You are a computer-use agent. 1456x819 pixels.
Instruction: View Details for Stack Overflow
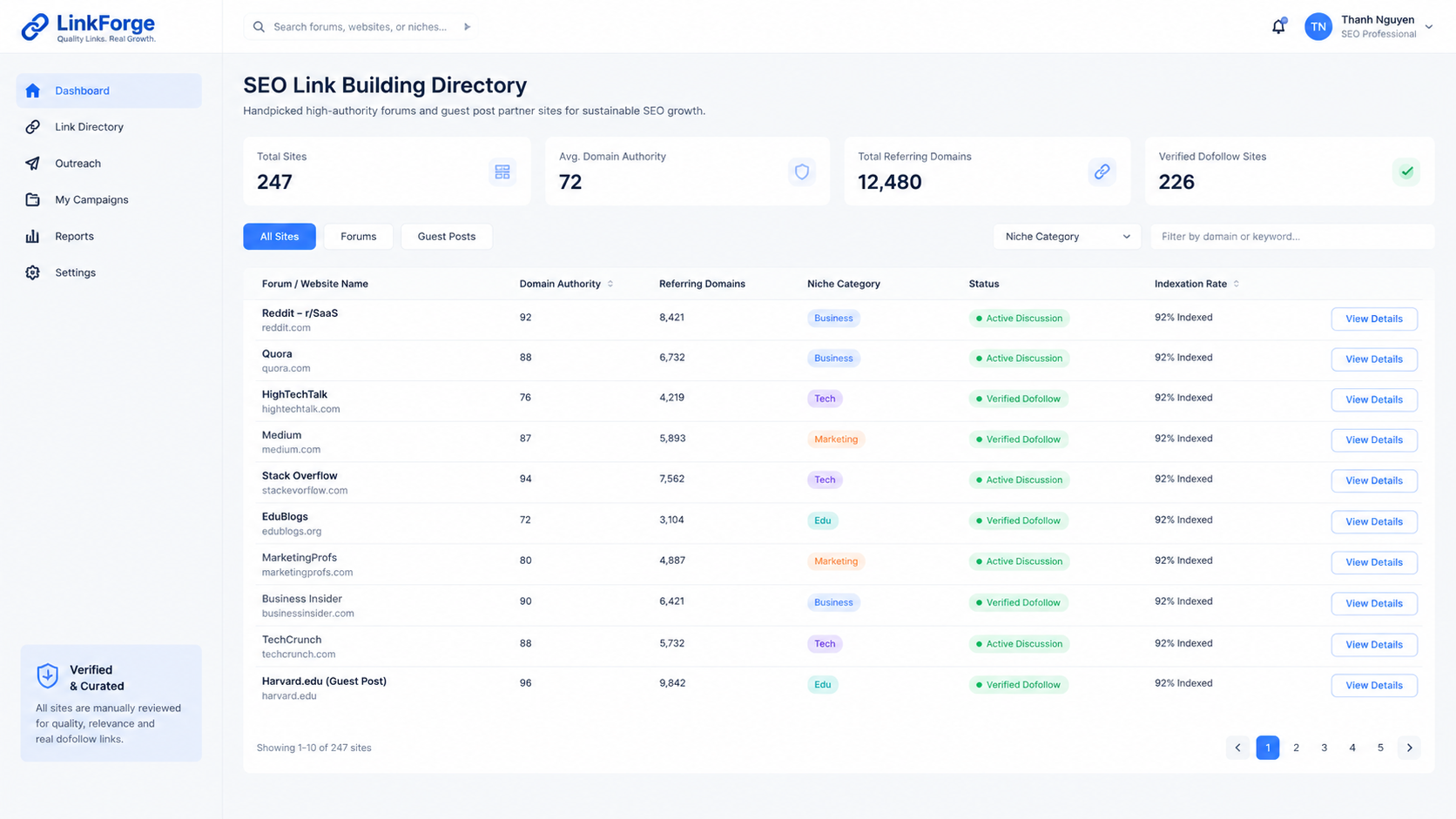(x=1374, y=480)
